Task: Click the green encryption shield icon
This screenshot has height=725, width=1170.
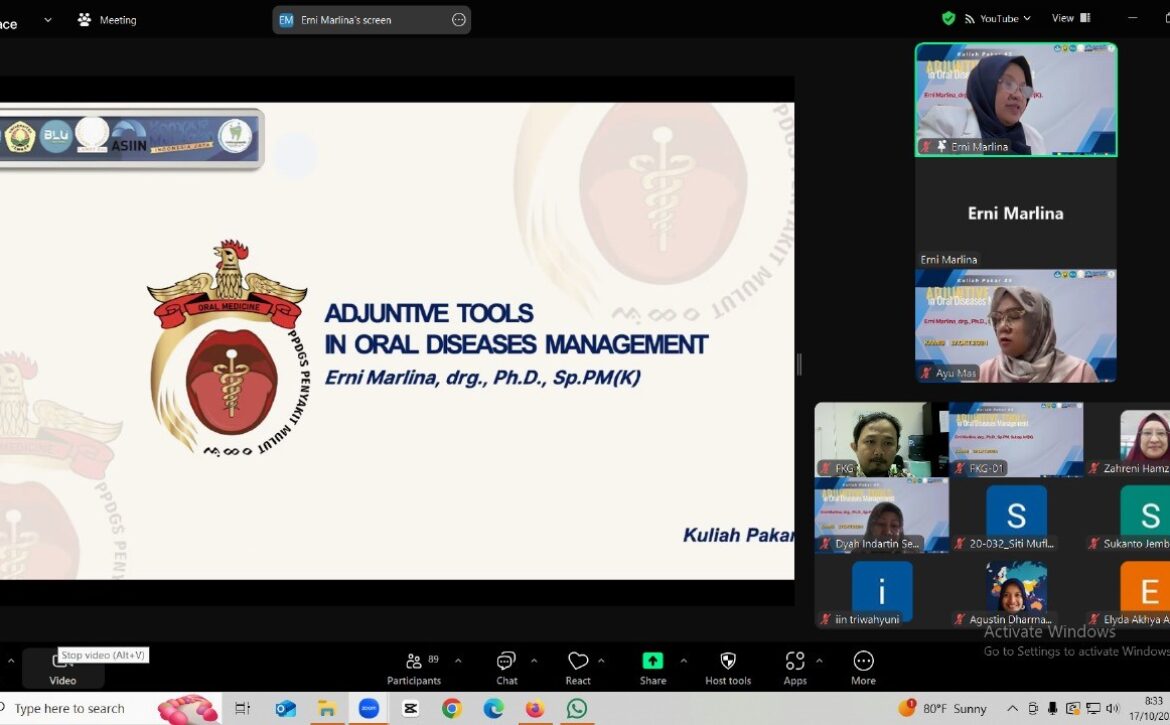Action: pos(948,19)
